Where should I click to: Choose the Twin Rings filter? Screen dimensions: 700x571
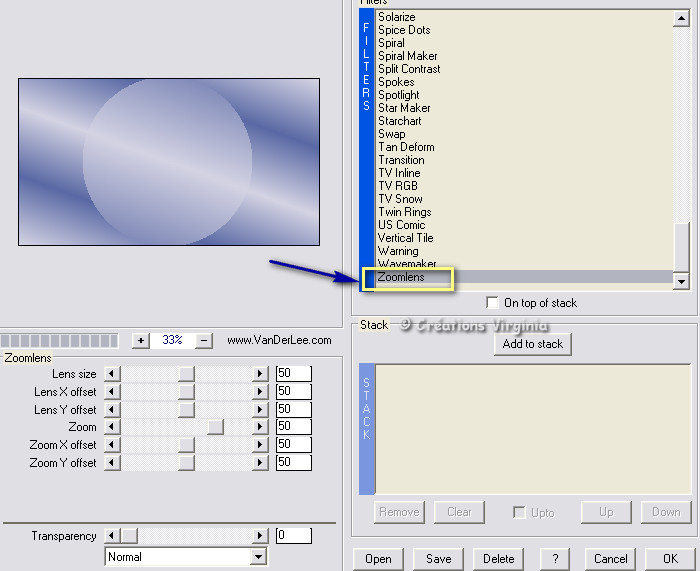tap(404, 212)
